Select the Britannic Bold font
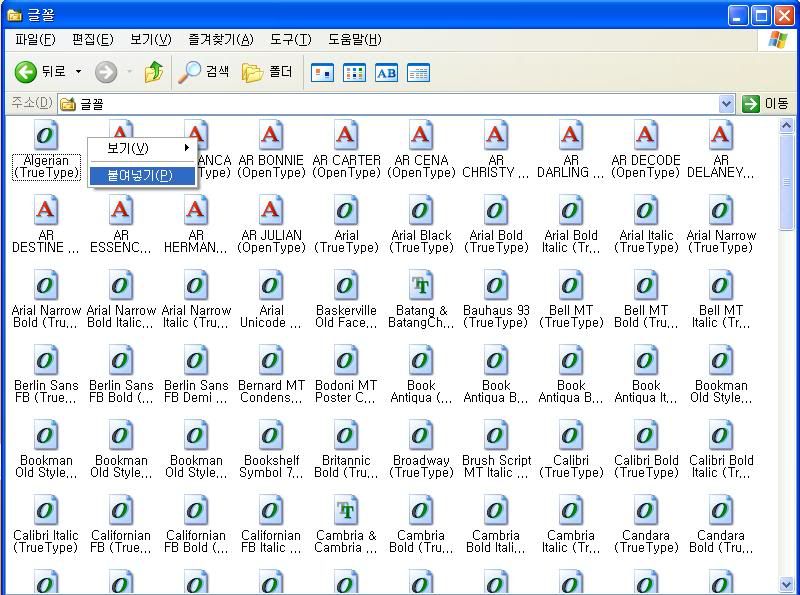 (346, 450)
